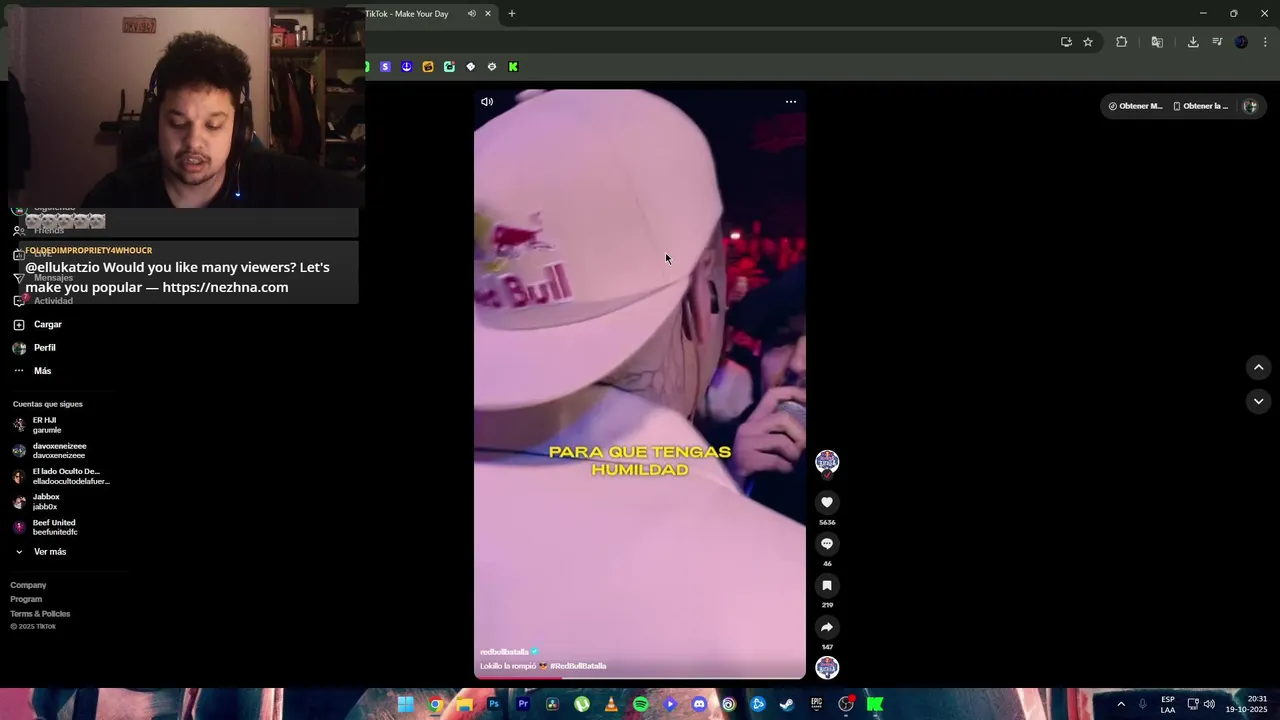The image size is (1280, 720).
Task: Open VLC media player from taskbar
Action: (611, 704)
